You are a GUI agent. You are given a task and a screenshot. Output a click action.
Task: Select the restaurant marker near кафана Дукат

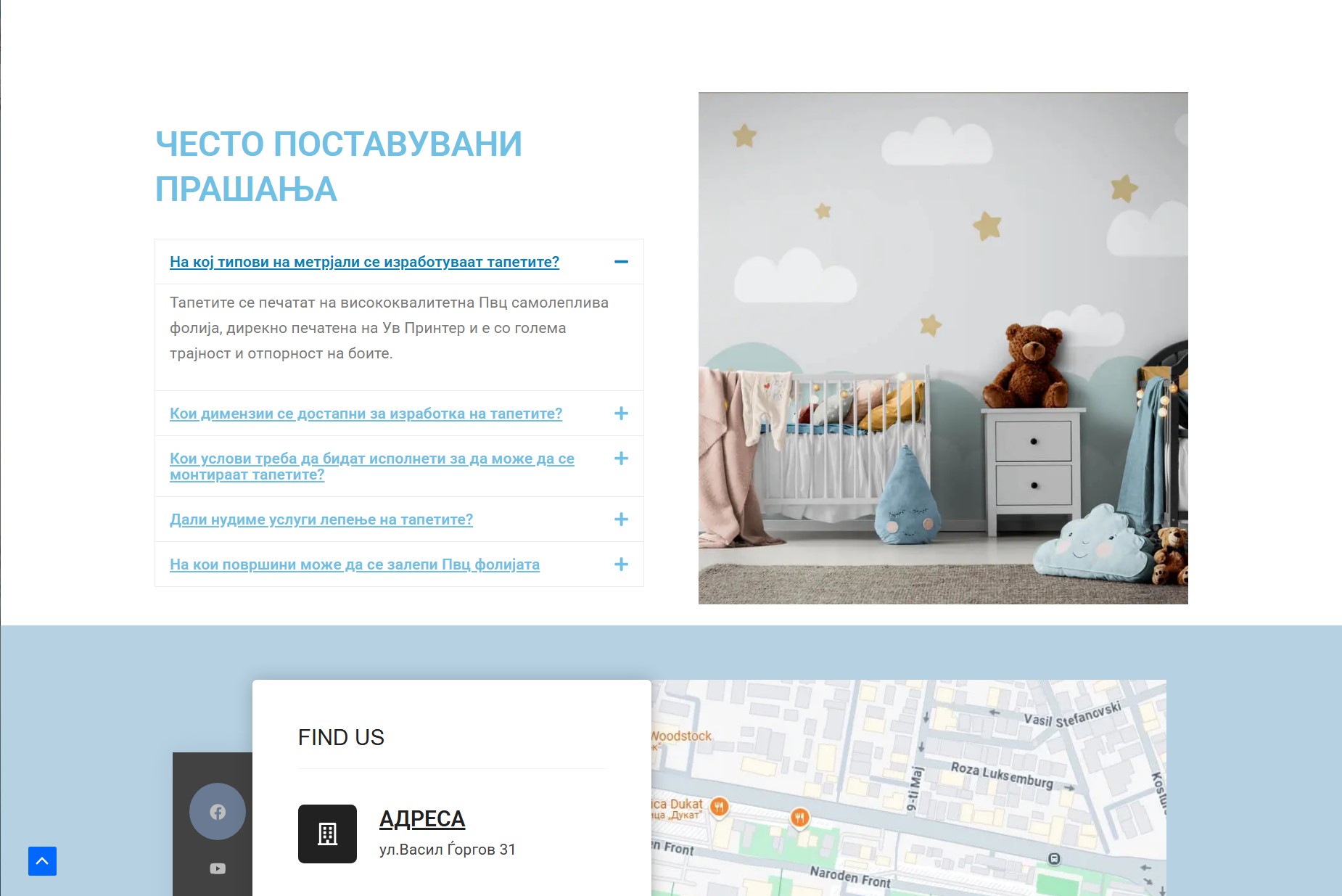click(x=720, y=805)
